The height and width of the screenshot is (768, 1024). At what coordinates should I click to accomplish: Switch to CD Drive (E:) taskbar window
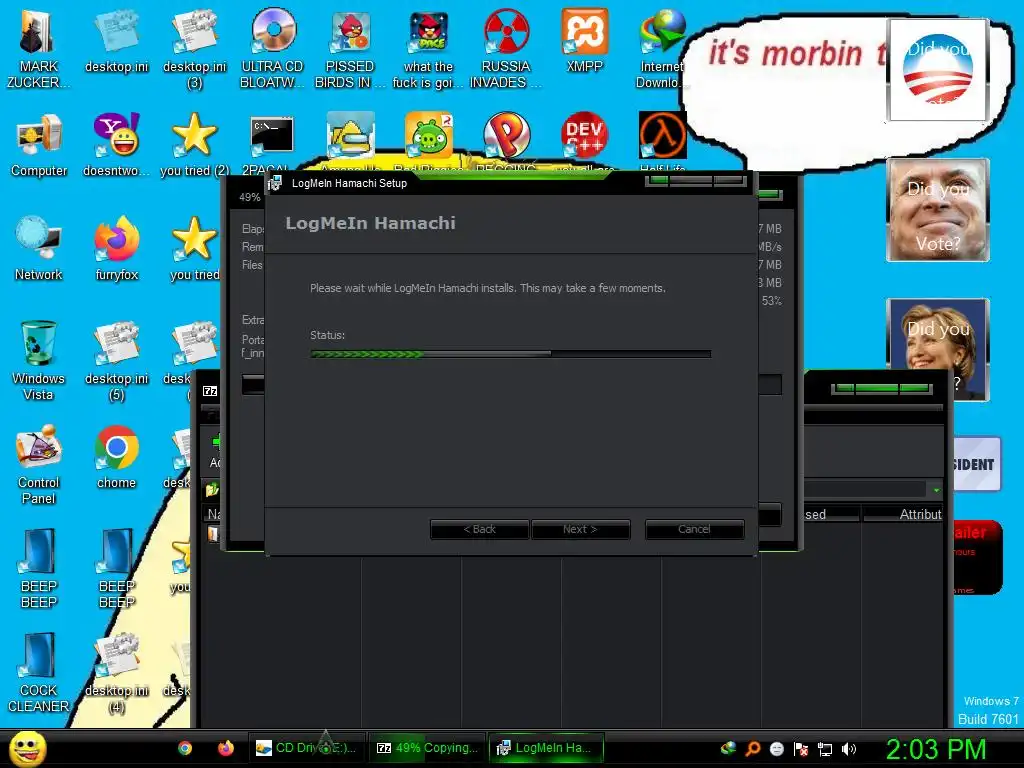(306, 748)
